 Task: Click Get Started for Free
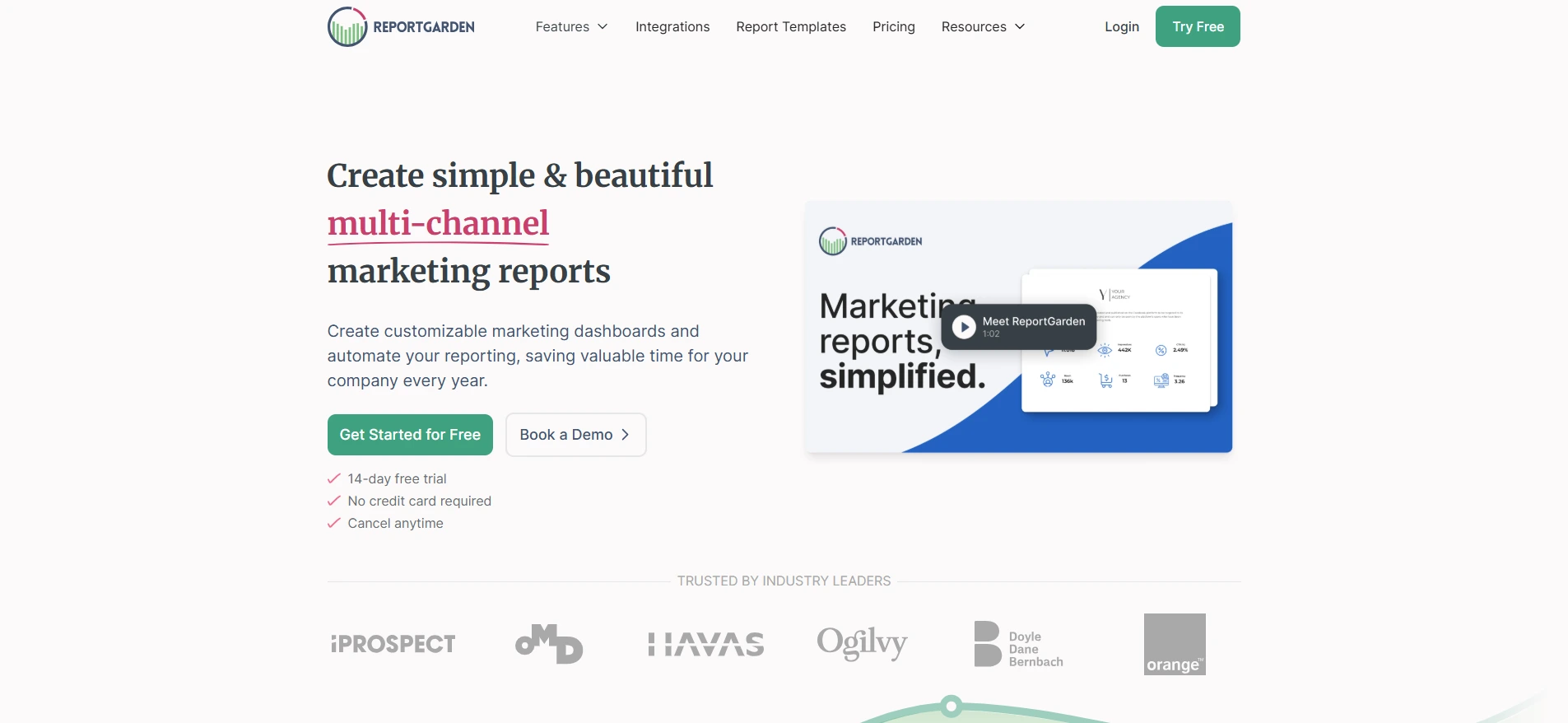click(x=410, y=434)
